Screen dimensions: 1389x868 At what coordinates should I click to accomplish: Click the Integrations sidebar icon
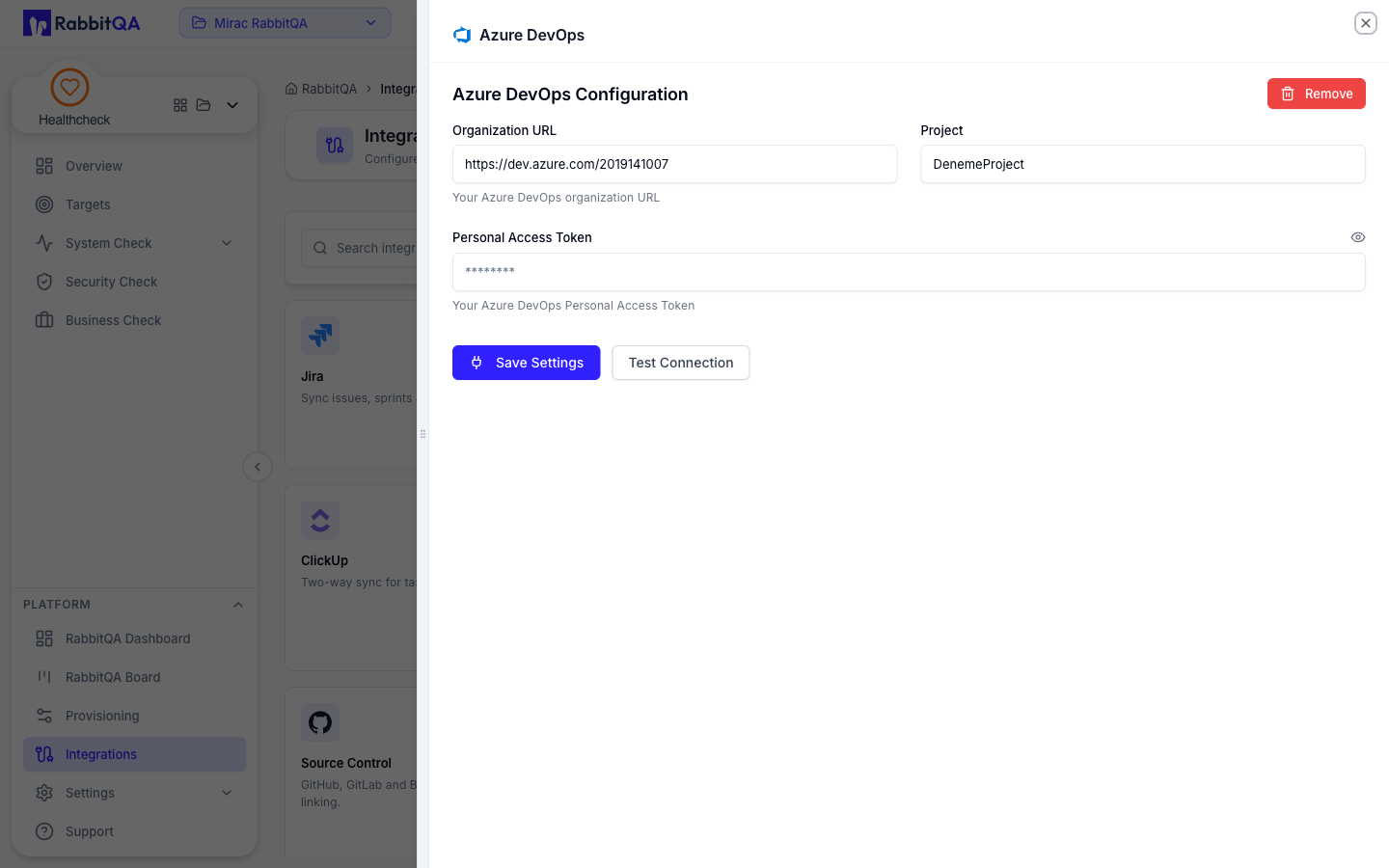pyautogui.click(x=44, y=754)
